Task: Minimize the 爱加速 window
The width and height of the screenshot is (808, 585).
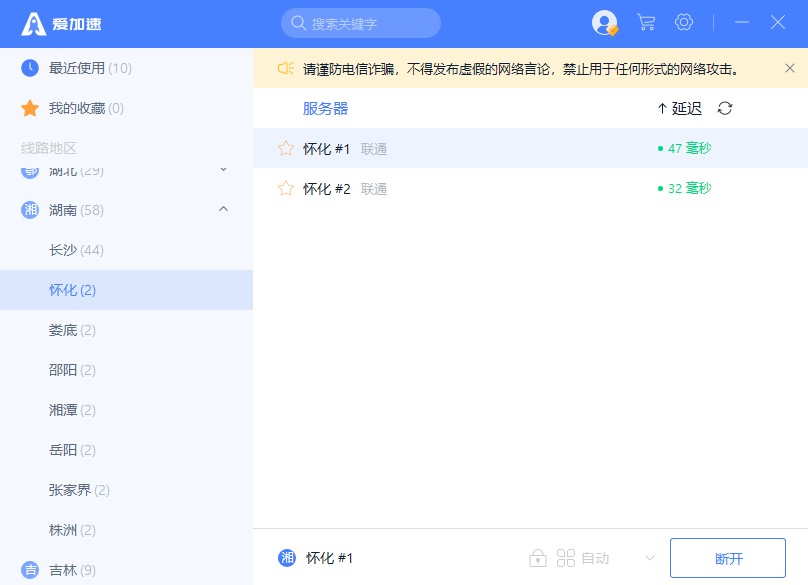Action: pos(742,22)
